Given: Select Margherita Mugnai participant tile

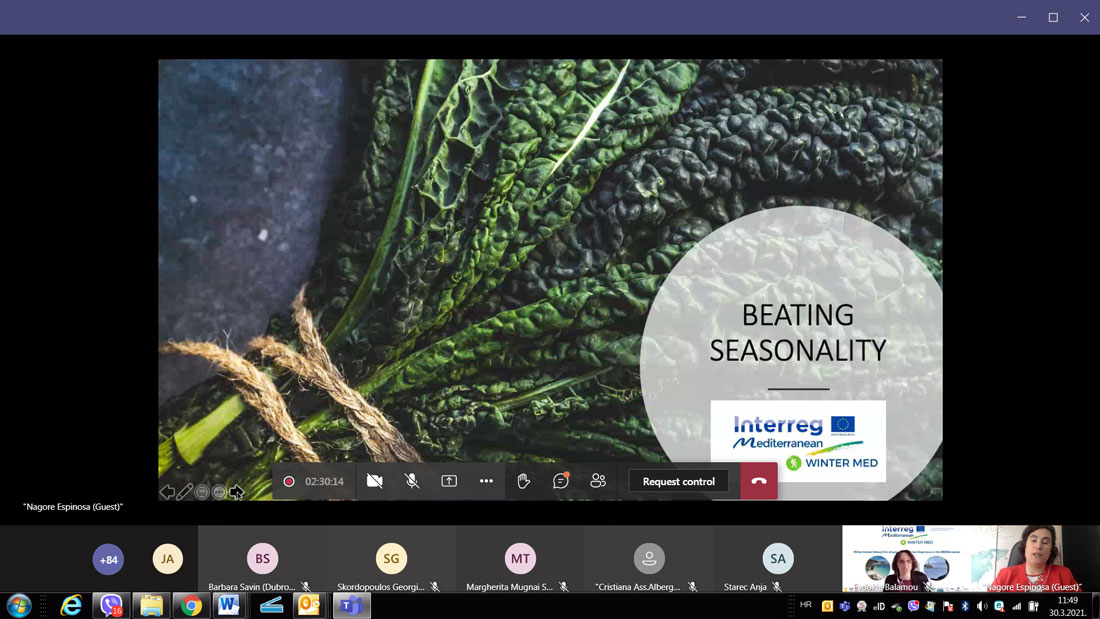Looking at the screenshot, I should 520,559.
